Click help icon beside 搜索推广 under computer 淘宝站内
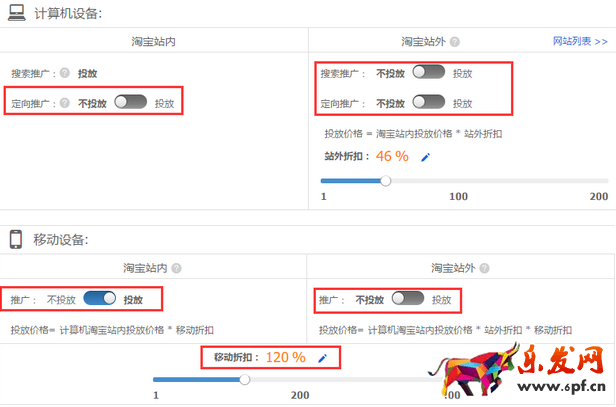This screenshot has width=616, height=407. pyautogui.click(x=64, y=73)
